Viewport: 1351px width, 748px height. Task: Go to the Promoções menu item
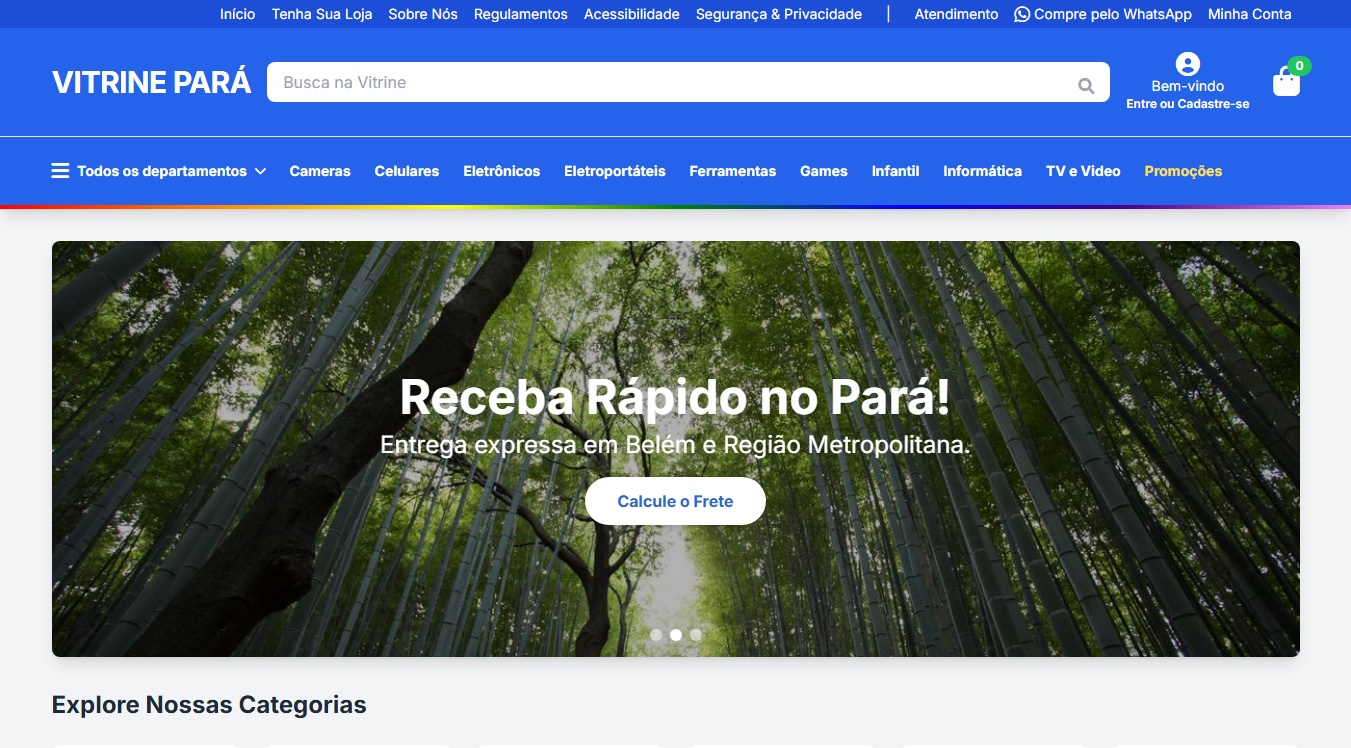pyautogui.click(x=1183, y=171)
